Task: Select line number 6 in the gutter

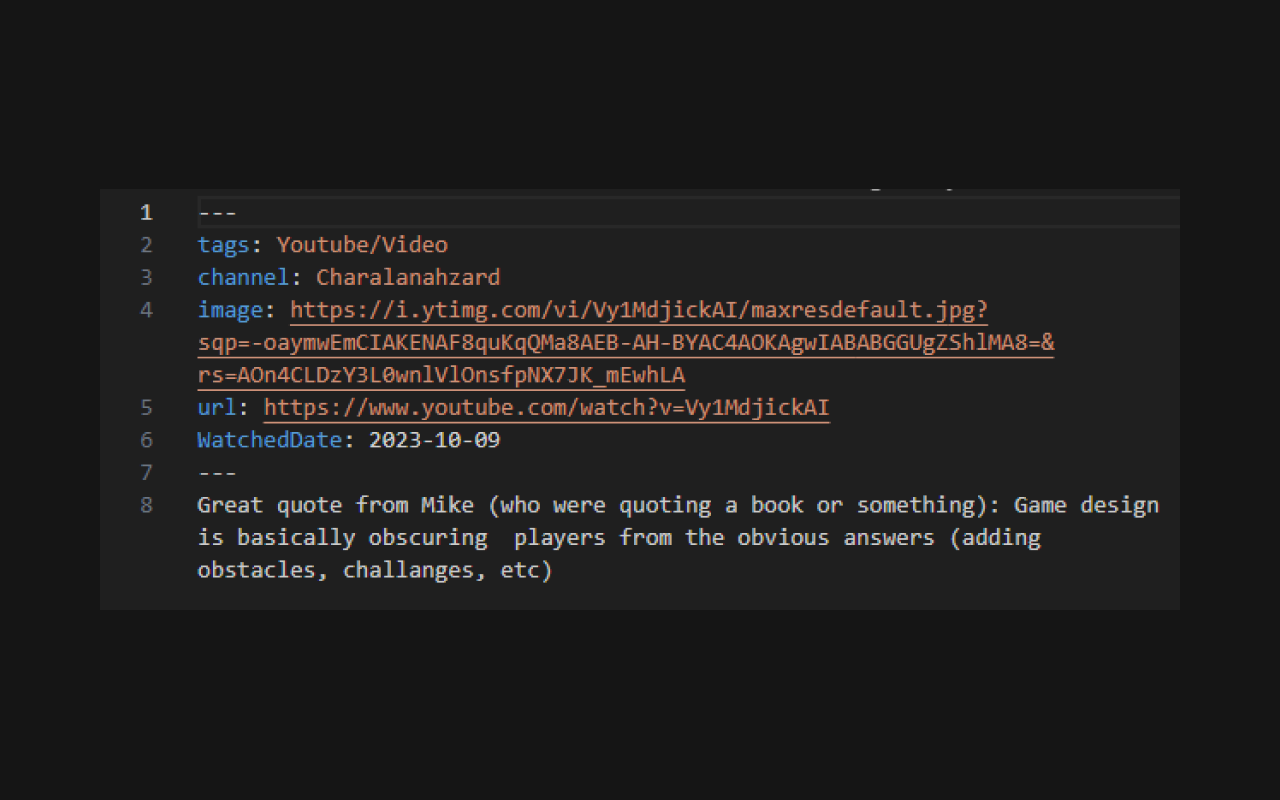Action: point(146,440)
